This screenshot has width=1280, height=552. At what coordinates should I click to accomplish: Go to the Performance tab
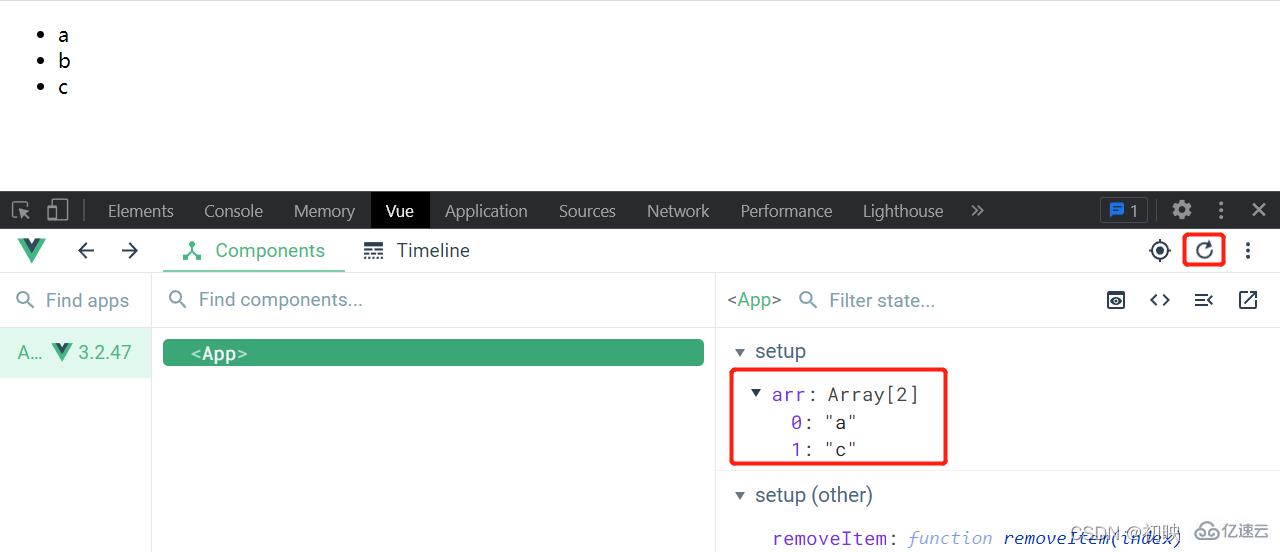click(x=786, y=211)
